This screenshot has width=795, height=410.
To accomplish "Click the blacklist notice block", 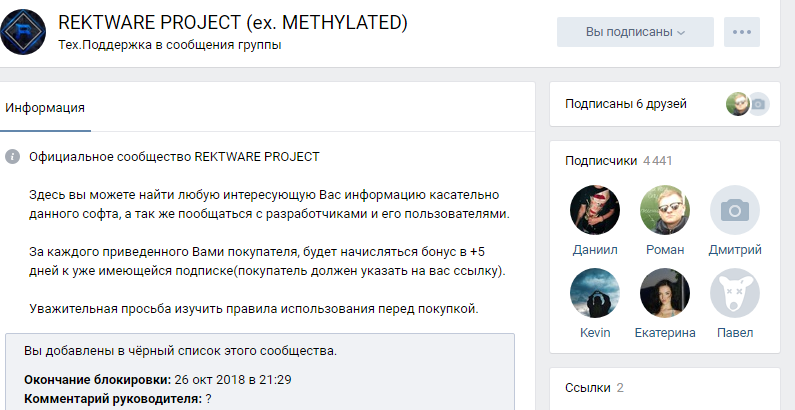I will 260,370.
